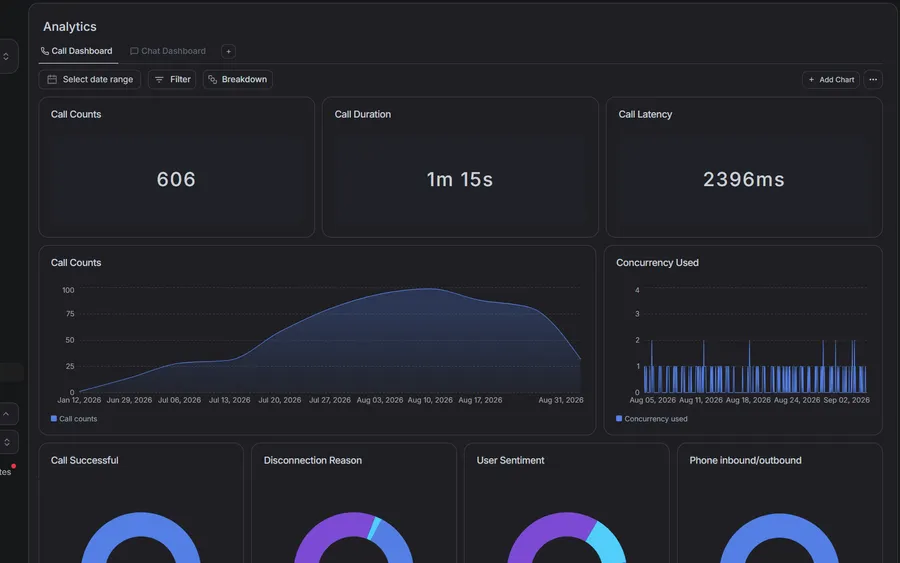The width and height of the screenshot is (900, 563).
Task: Open the Chat Dashboard tab
Action: (168, 51)
